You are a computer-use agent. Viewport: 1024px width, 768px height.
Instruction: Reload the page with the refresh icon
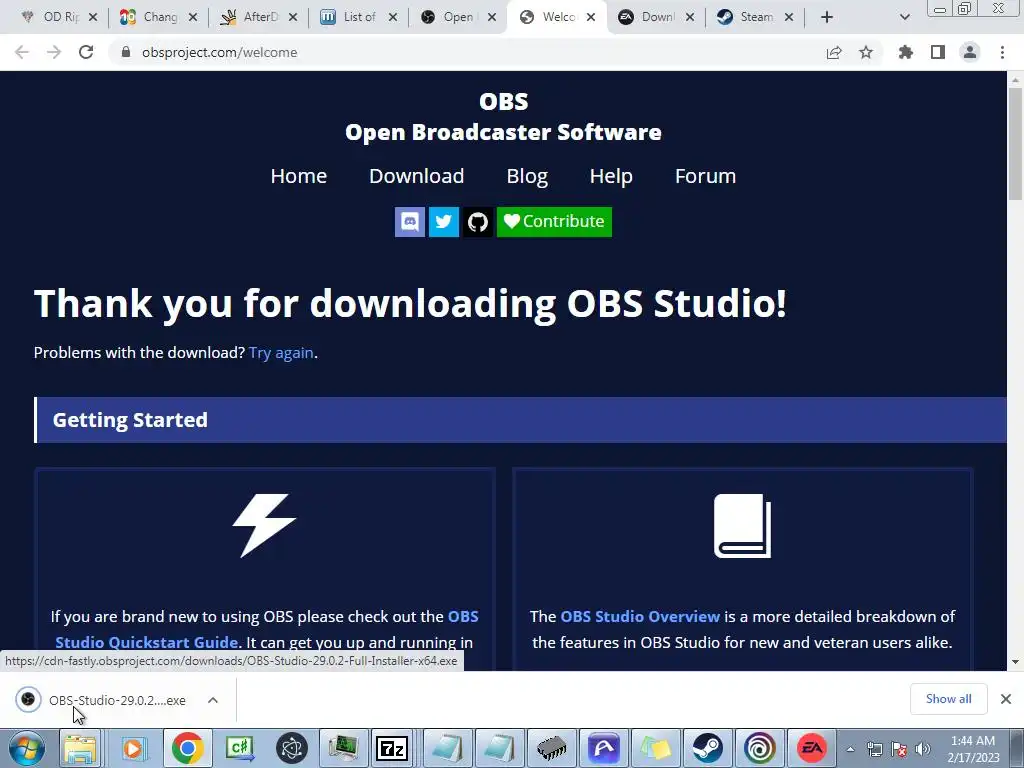pos(86,52)
